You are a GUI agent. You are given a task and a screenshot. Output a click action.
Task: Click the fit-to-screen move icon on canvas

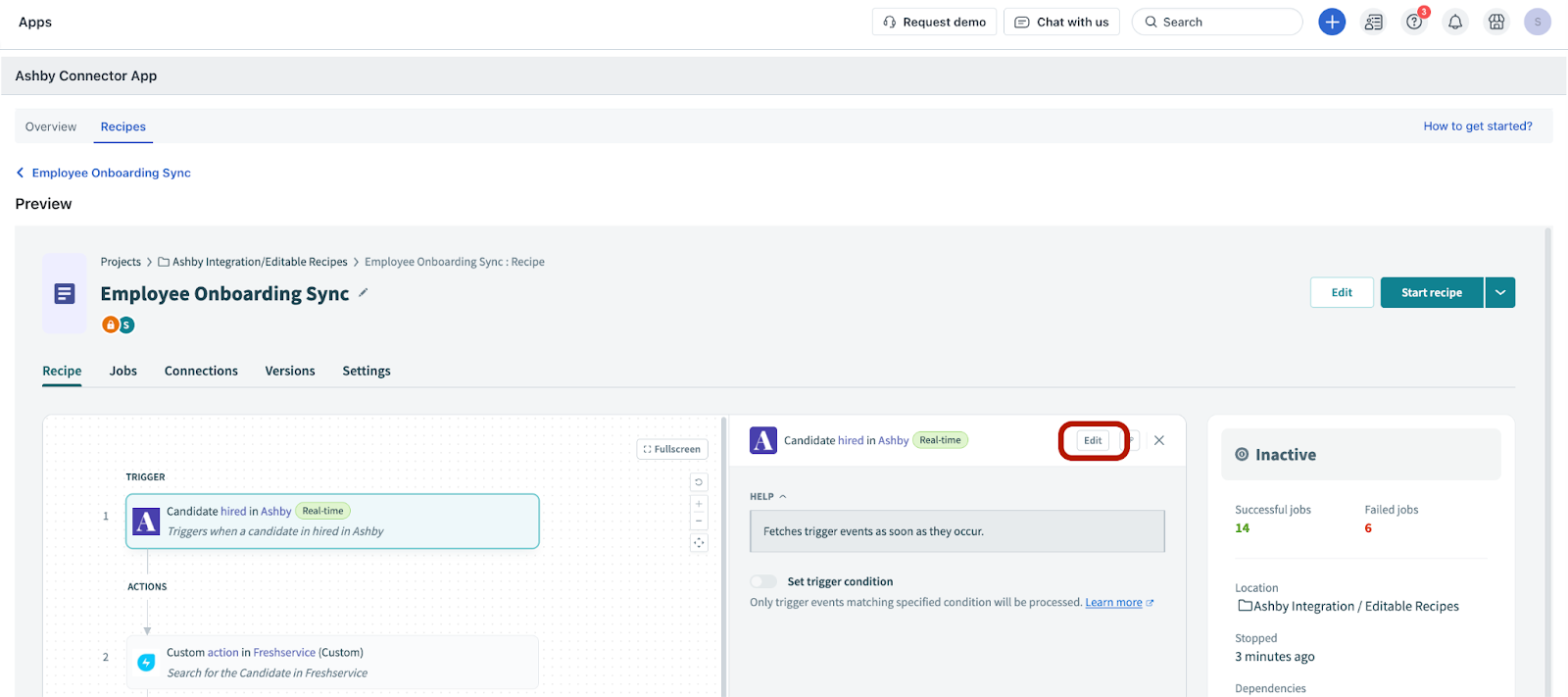pos(699,542)
